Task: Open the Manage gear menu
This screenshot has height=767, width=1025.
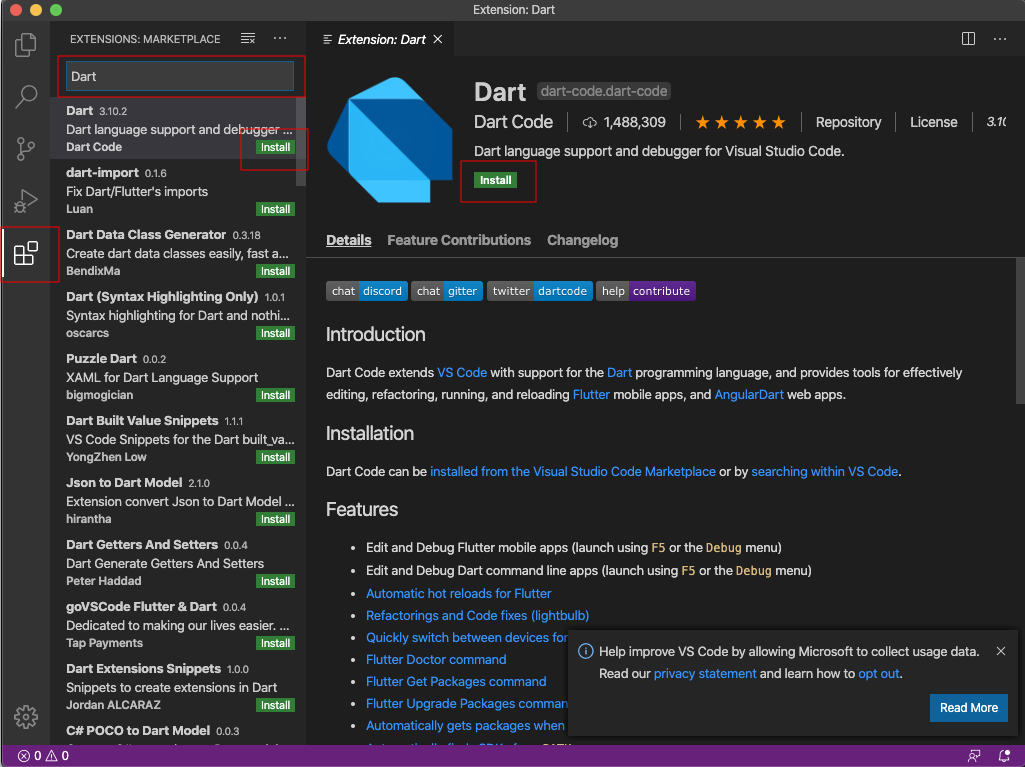Action: tap(25, 717)
